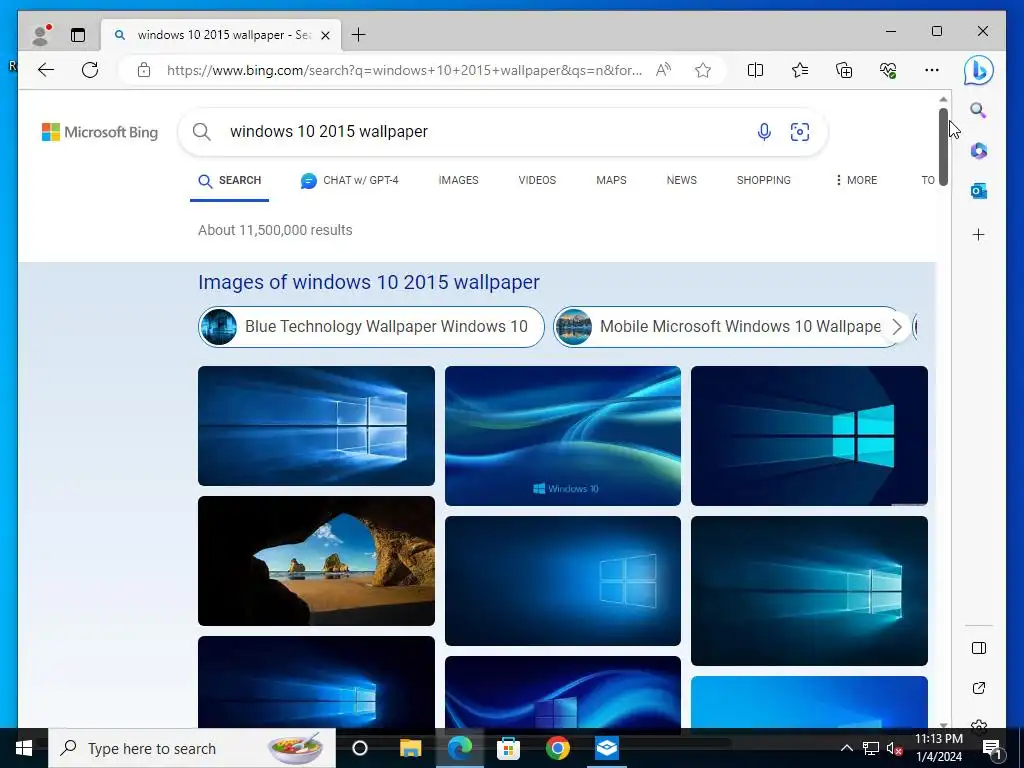This screenshot has width=1024, height=768.
Task: Click the Bing search text field
Action: click(483, 132)
